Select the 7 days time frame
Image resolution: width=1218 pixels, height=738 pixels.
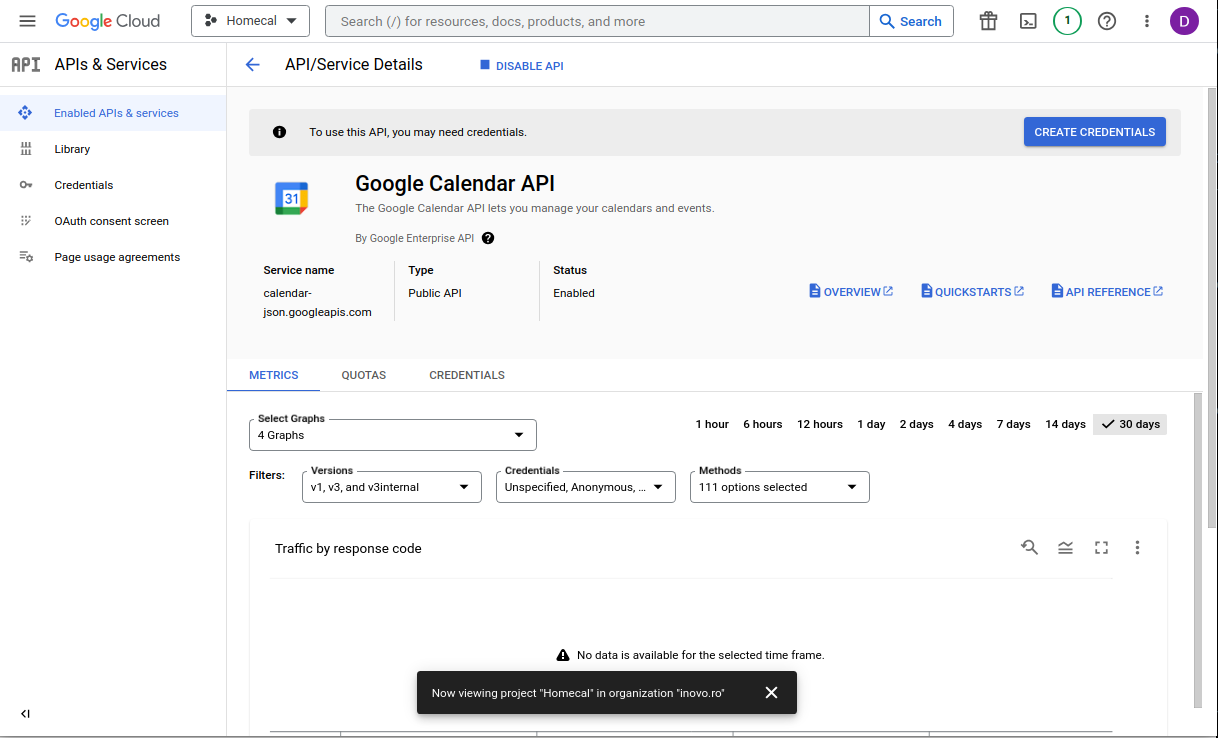(1013, 424)
